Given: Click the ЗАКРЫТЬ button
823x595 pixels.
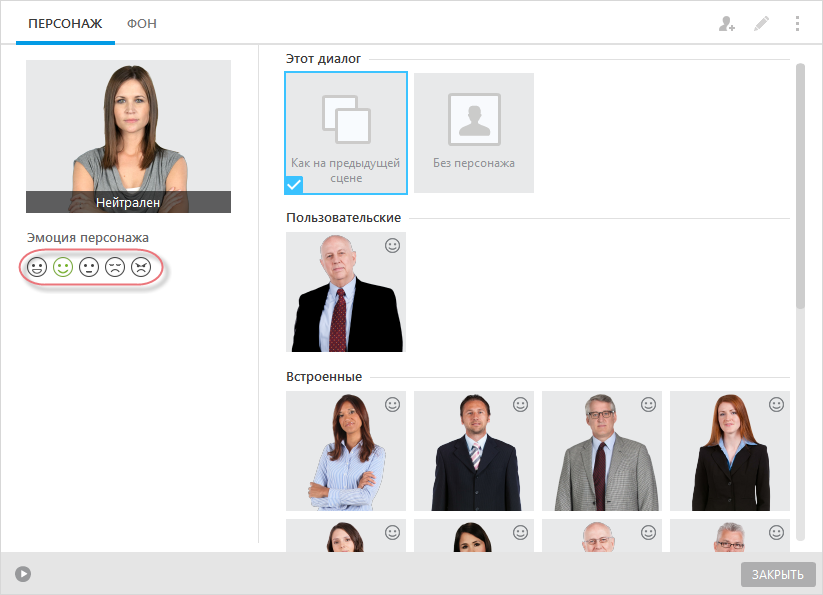Looking at the screenshot, I should [x=778, y=575].
